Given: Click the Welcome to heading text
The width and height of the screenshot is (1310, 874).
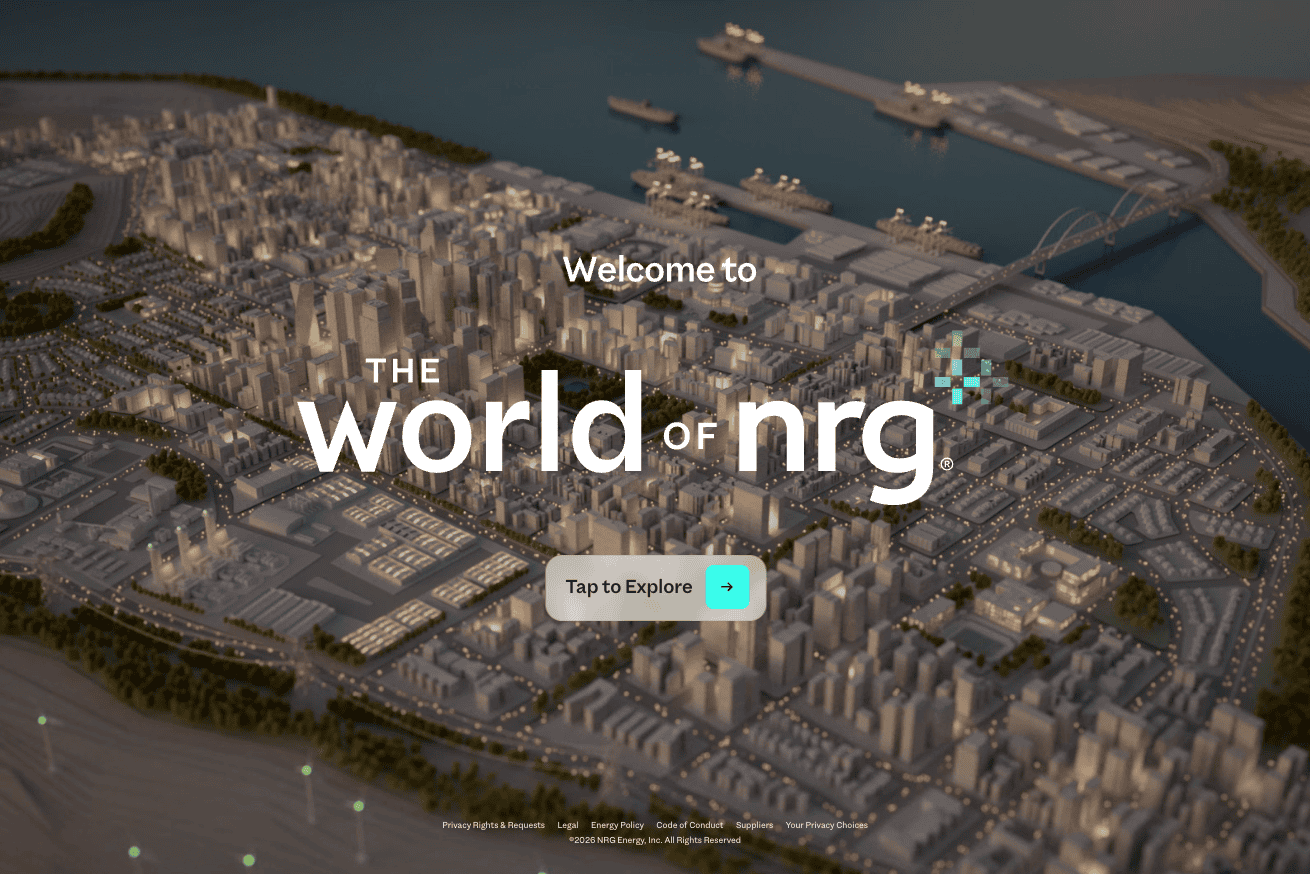Looking at the screenshot, I should (660, 269).
